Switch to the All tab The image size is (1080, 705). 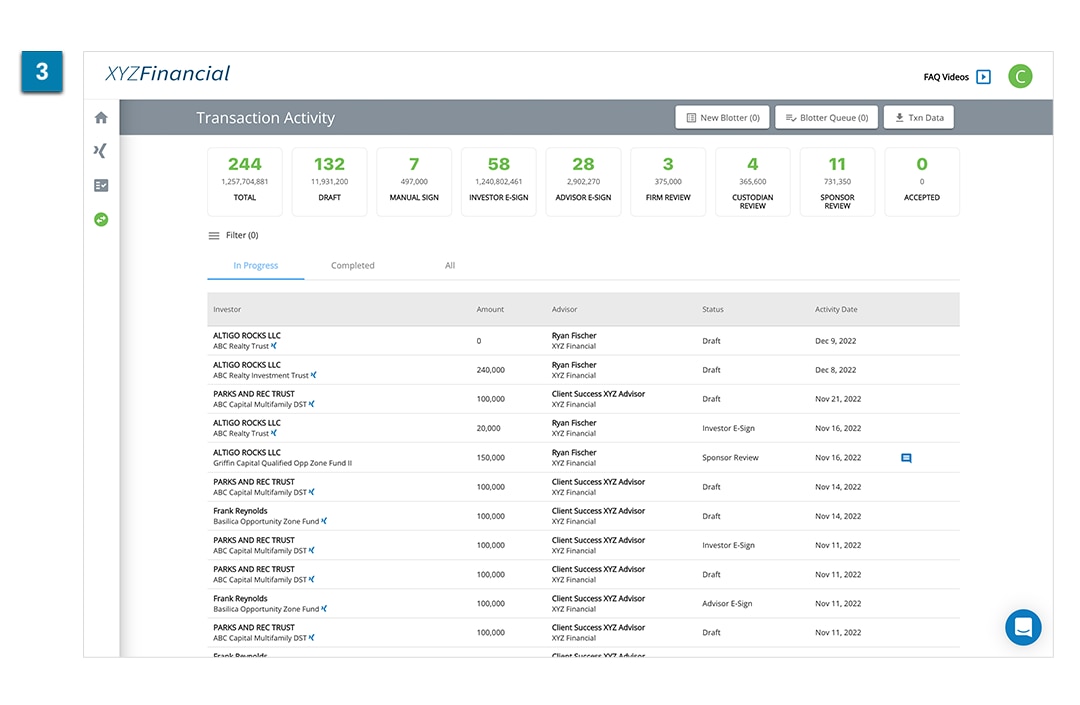coord(450,266)
